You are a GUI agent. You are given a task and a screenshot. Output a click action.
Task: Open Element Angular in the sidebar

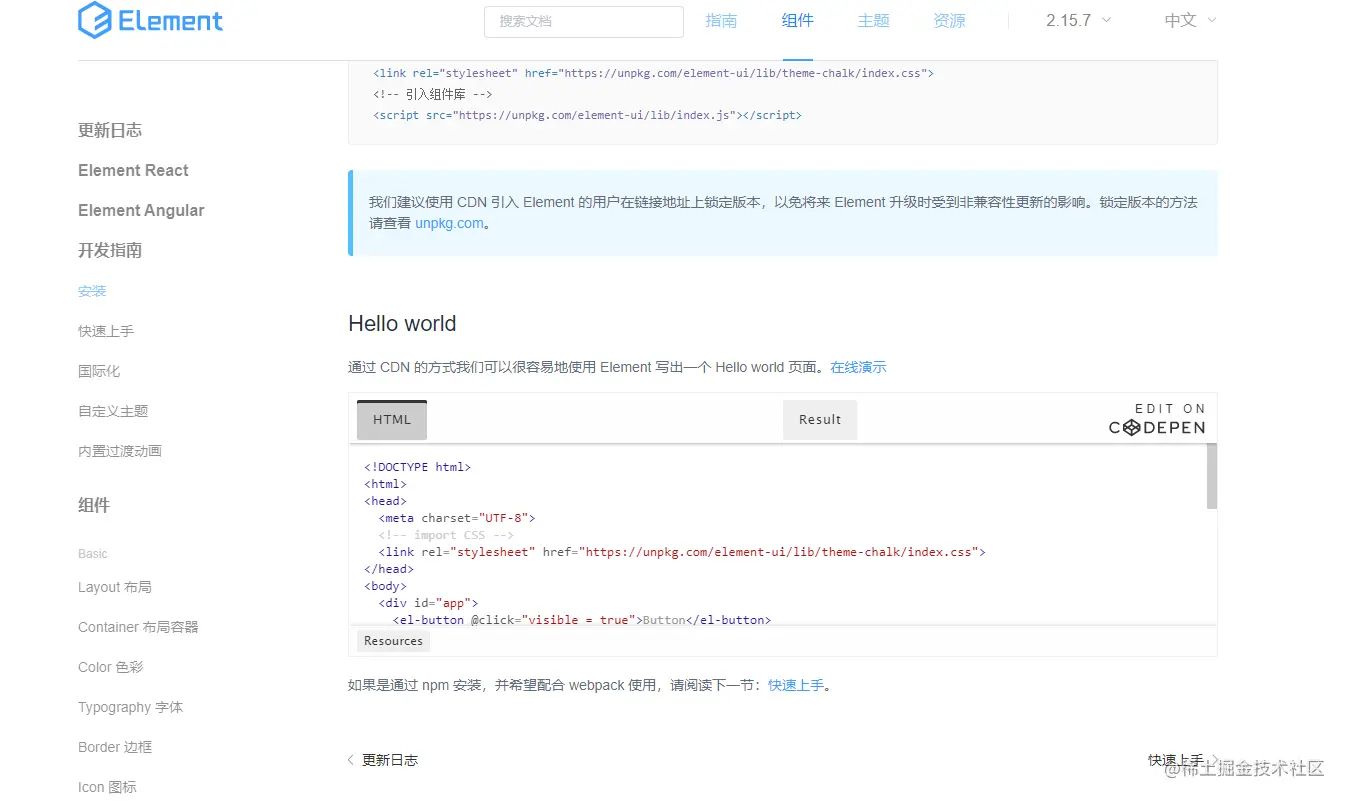coord(141,210)
